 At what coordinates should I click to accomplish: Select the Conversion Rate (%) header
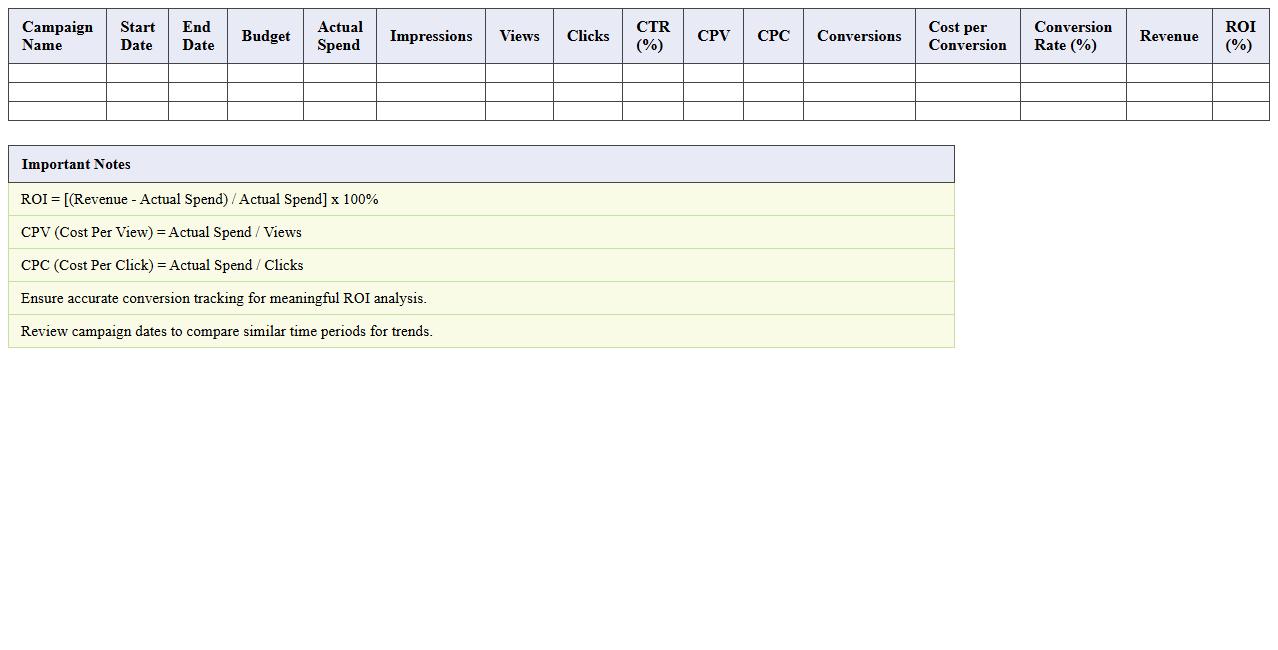(1072, 36)
